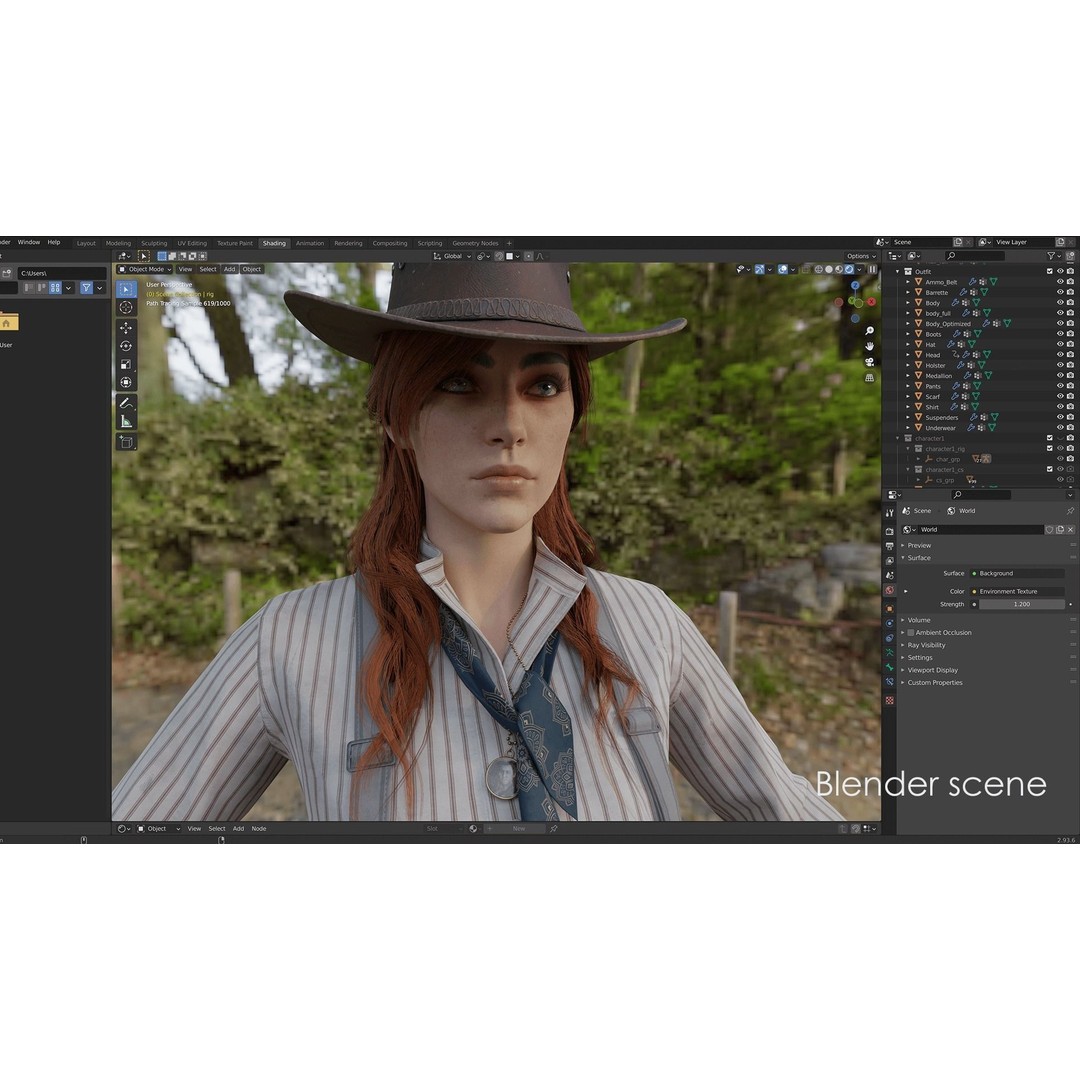Screen dimensions: 1080x1080
Task: Click Select menu in 3D viewport header
Action: [208, 269]
